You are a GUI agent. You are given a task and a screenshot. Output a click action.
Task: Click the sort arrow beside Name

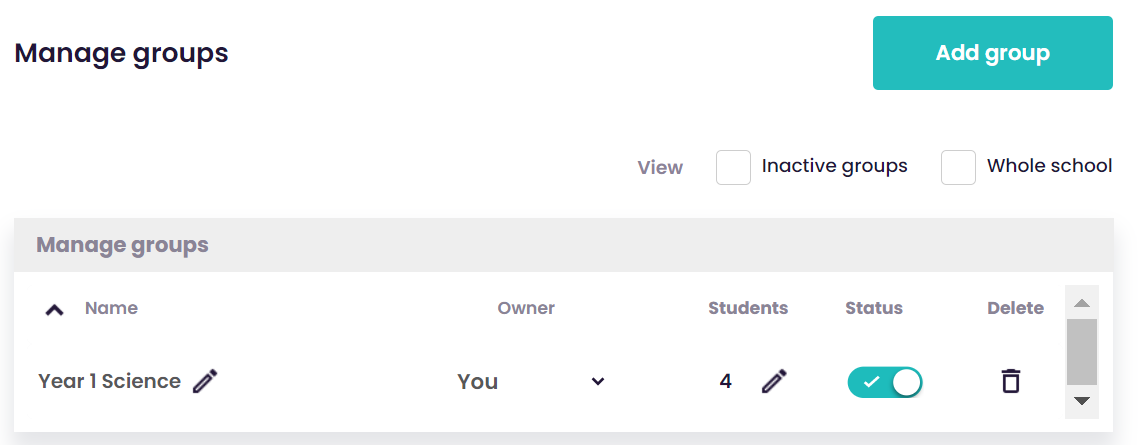tap(55, 310)
